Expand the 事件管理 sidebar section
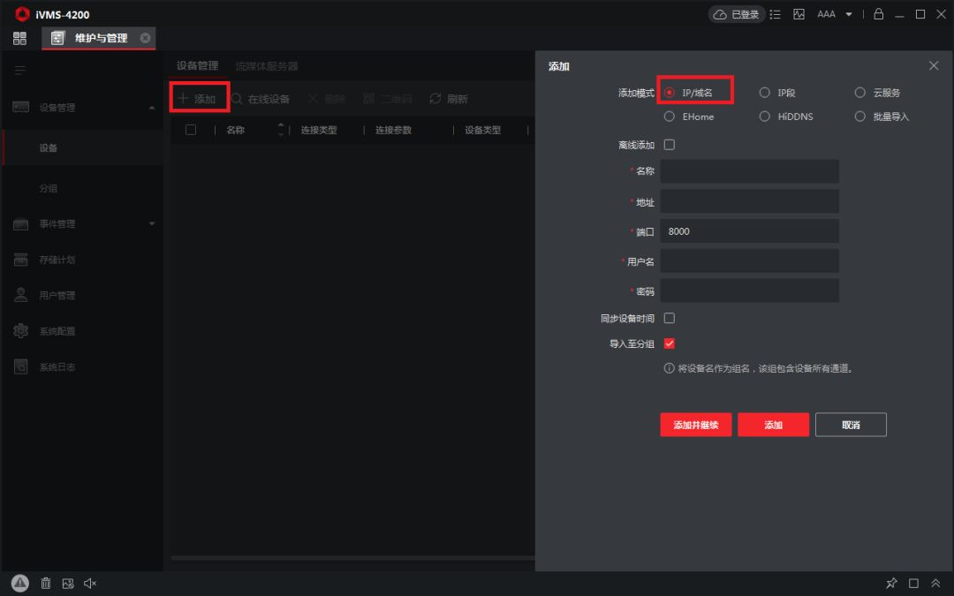The width and height of the screenshot is (954, 596). [x=152, y=224]
